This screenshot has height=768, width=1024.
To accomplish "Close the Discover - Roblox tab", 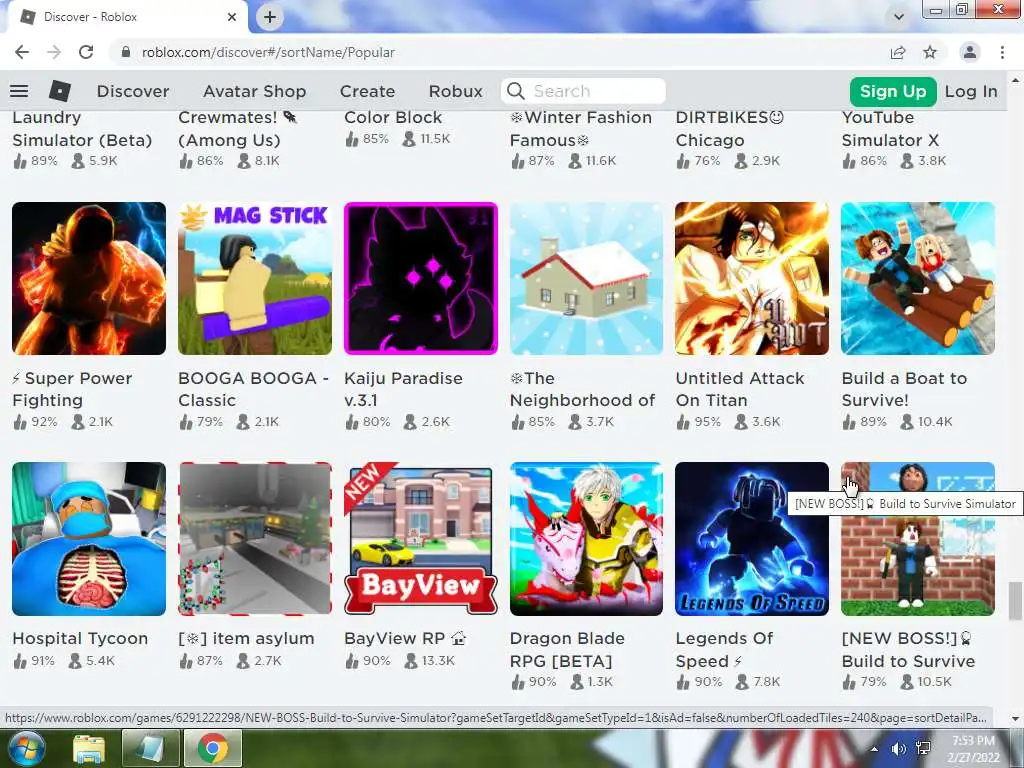I will 232,17.
